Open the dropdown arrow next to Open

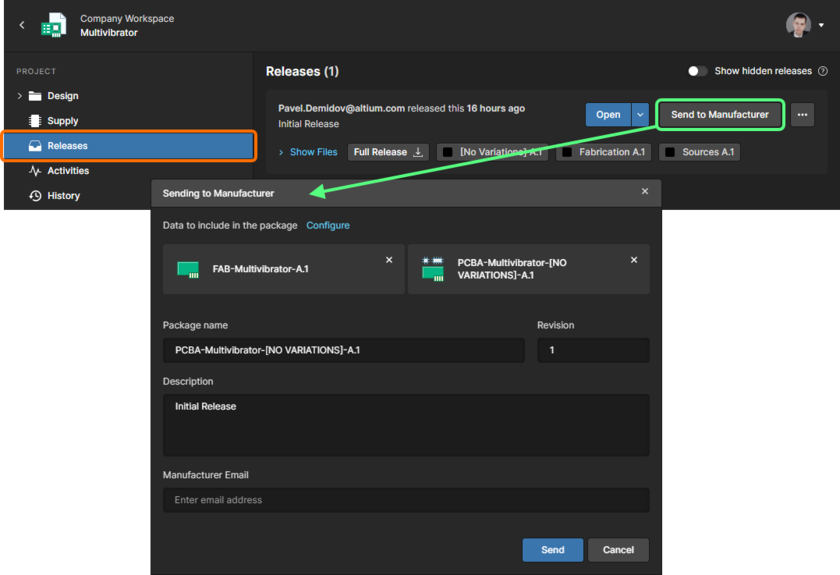(640, 115)
